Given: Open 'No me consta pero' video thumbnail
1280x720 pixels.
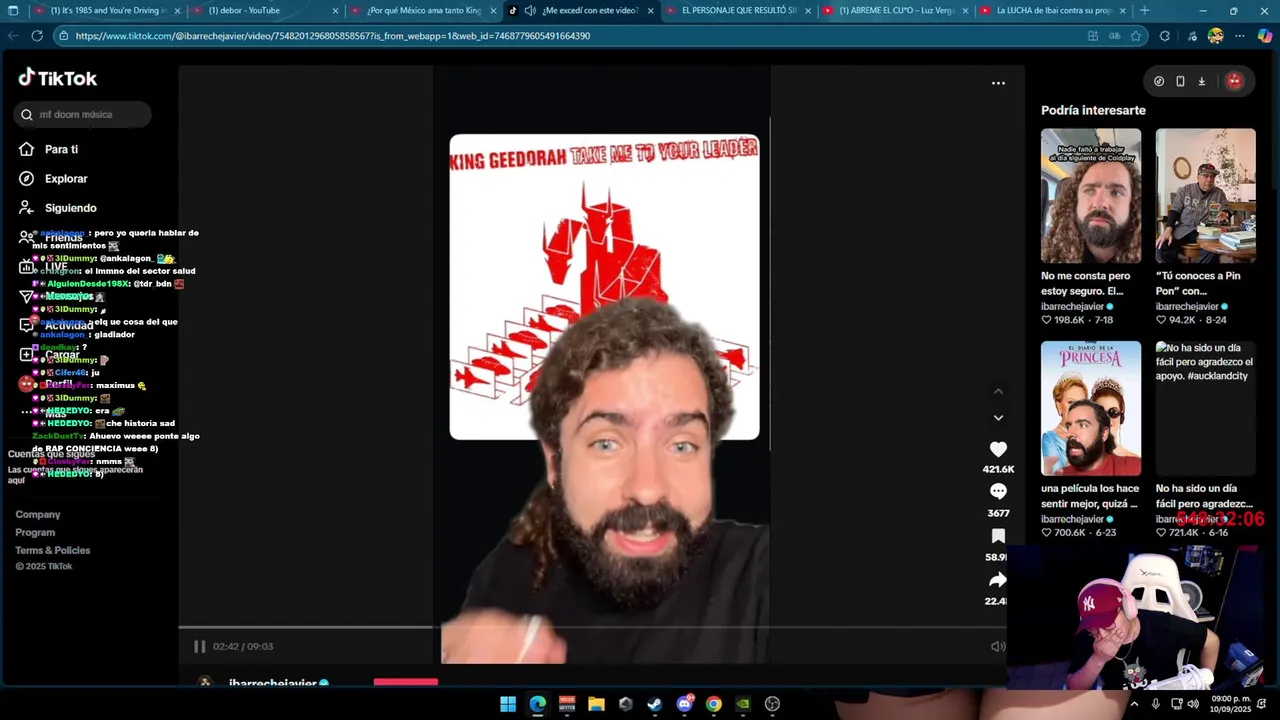Looking at the screenshot, I should point(1090,196).
